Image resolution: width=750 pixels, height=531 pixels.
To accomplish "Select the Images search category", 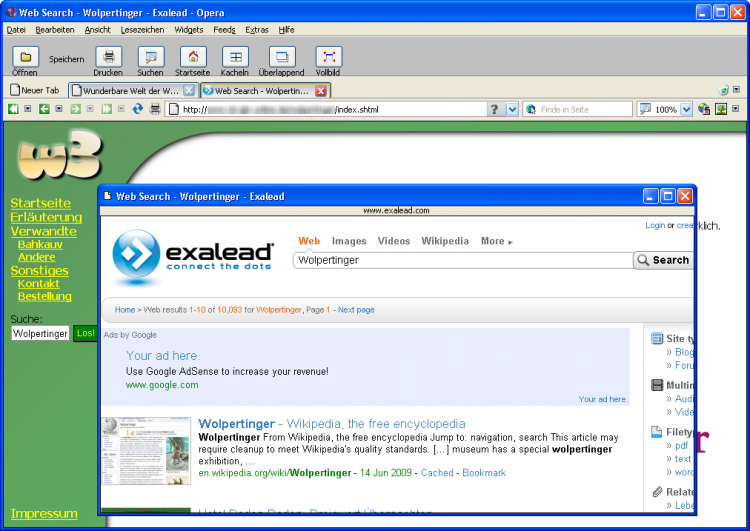I will (349, 241).
